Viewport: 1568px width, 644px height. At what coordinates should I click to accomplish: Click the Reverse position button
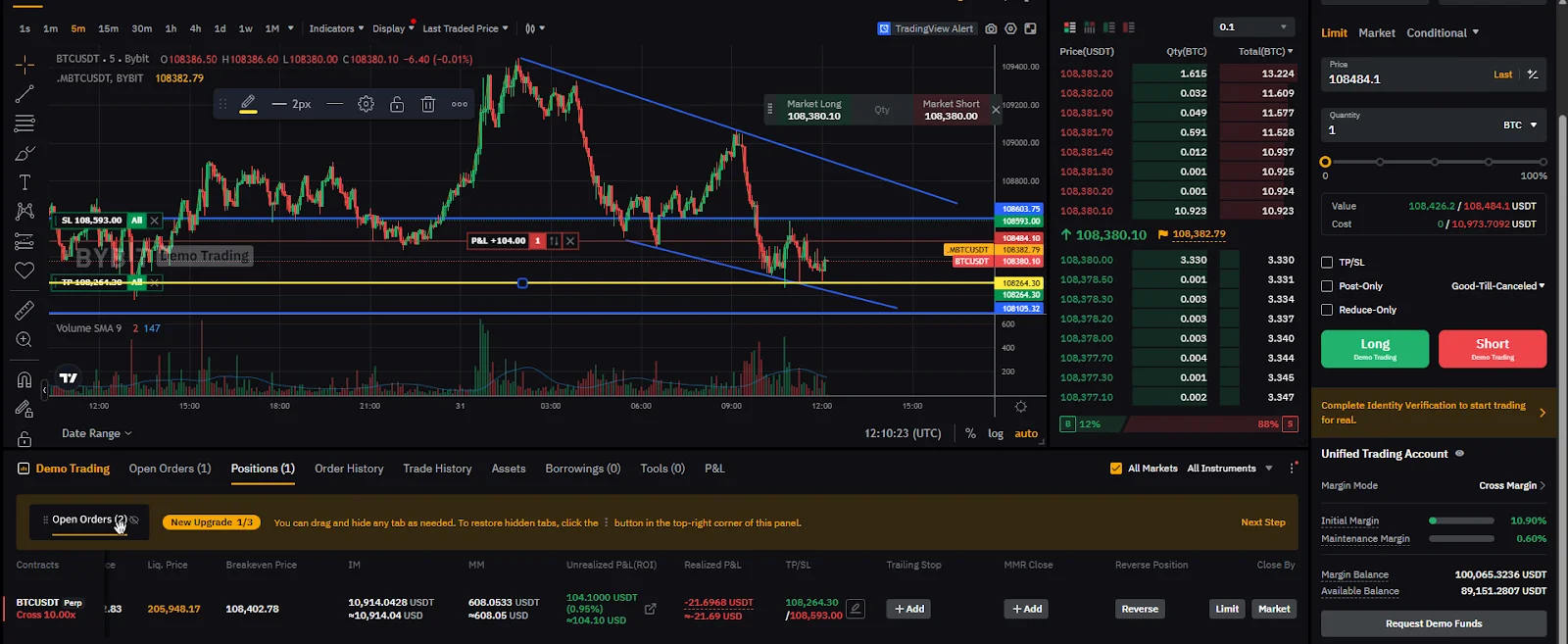1140,609
